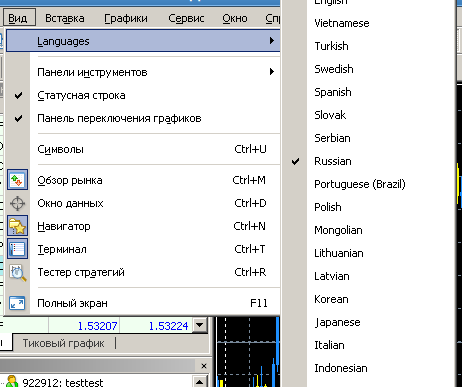462x387 pixels.
Task: Select Обзор рынка menu entry
Action: [x=143, y=180]
